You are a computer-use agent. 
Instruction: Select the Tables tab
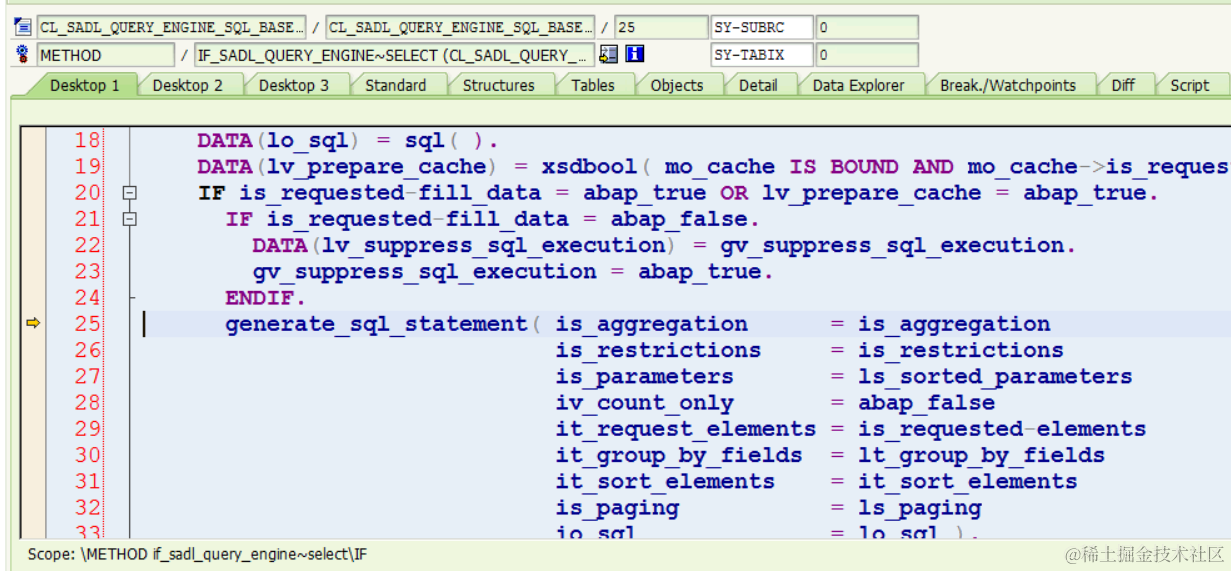593,85
